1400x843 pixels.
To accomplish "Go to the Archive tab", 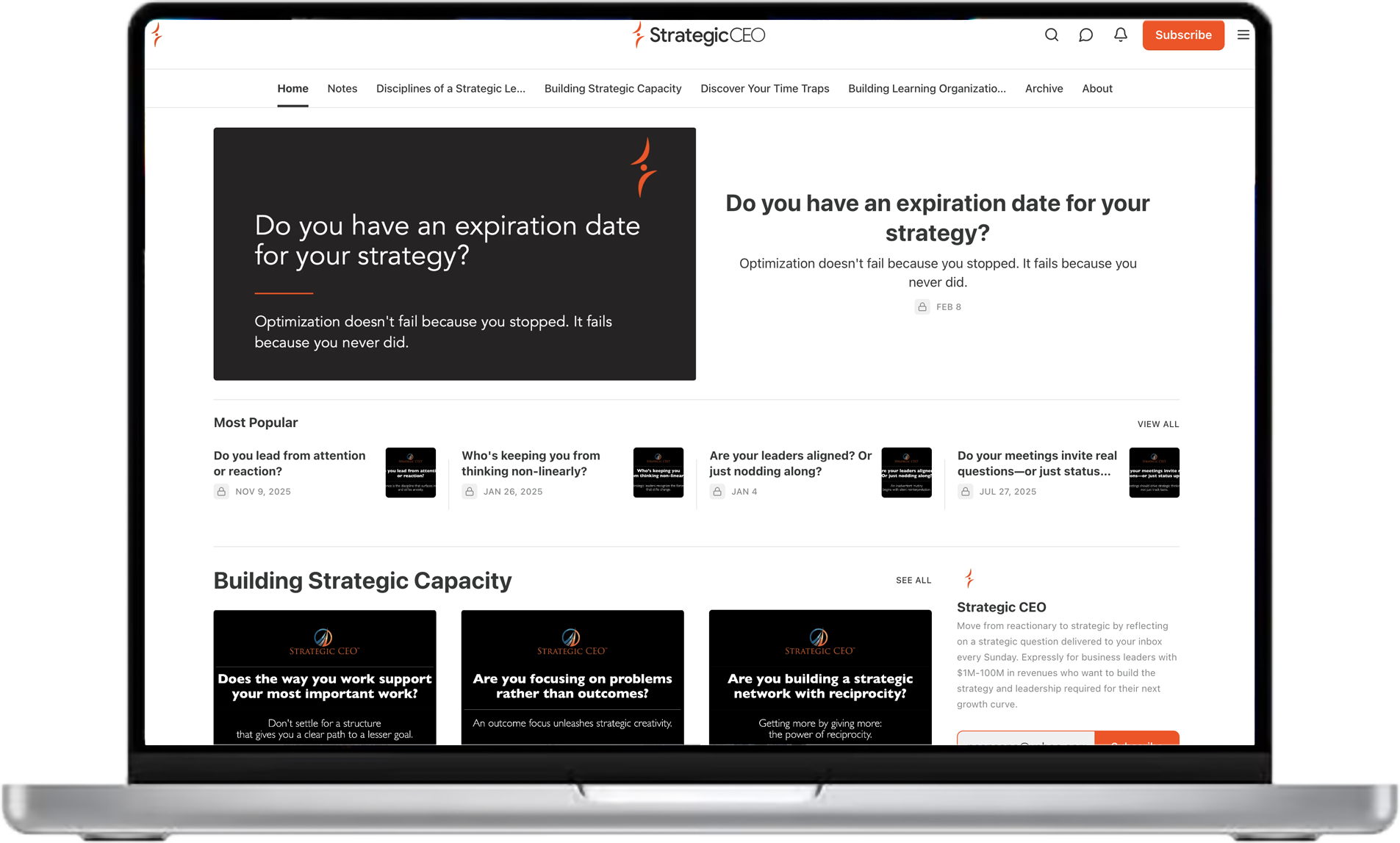I will [1044, 88].
